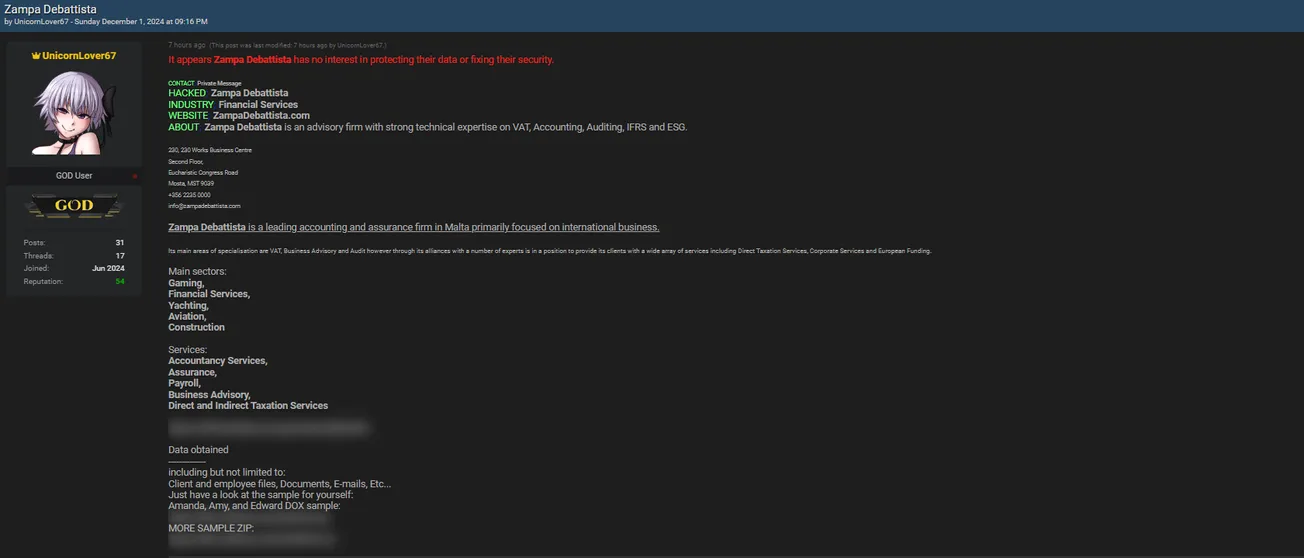Screen dimensions: 1304x558
Task: Click the GOD User title label
Action: point(74,176)
